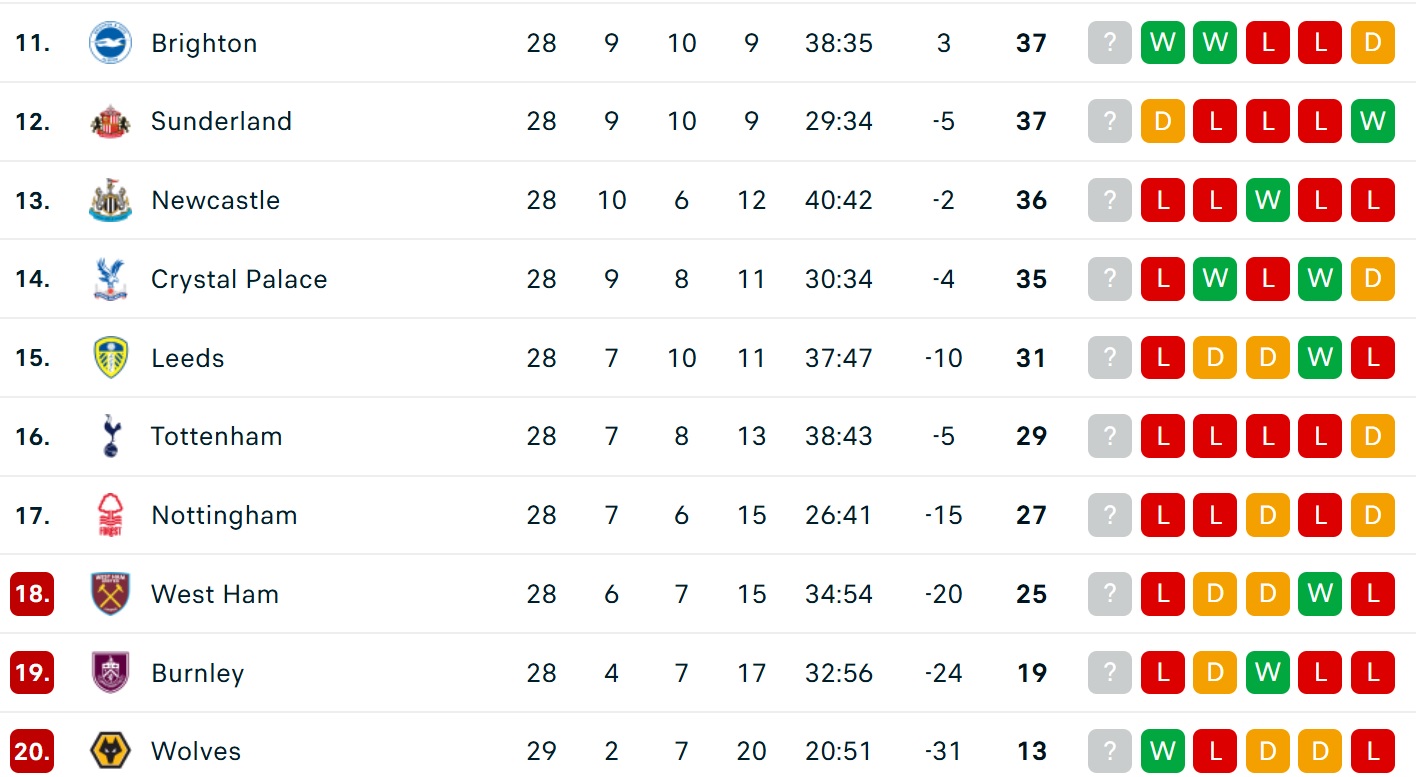Click the Newcastle club crest icon
The image size is (1416, 777).
point(110,200)
